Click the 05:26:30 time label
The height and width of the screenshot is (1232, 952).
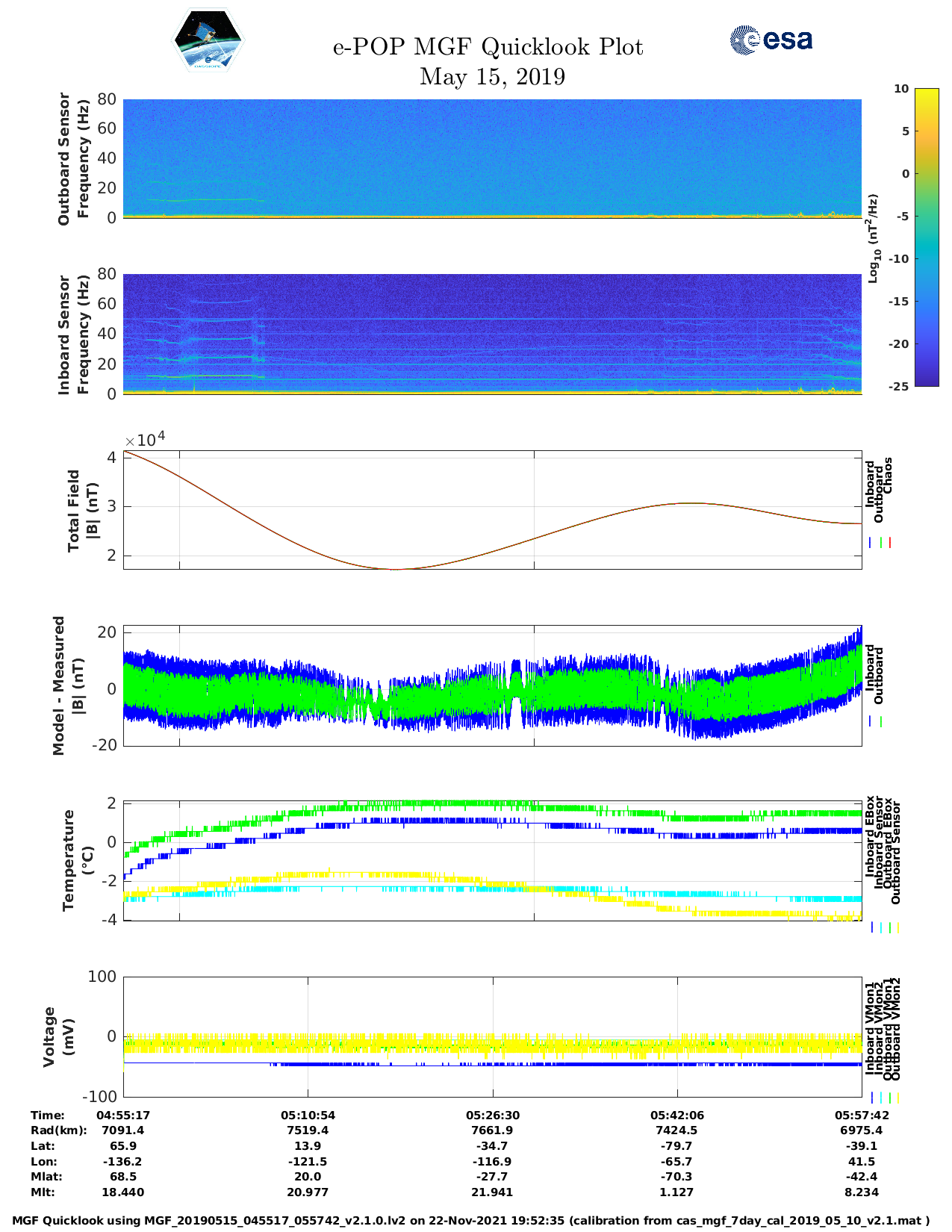(x=492, y=1115)
